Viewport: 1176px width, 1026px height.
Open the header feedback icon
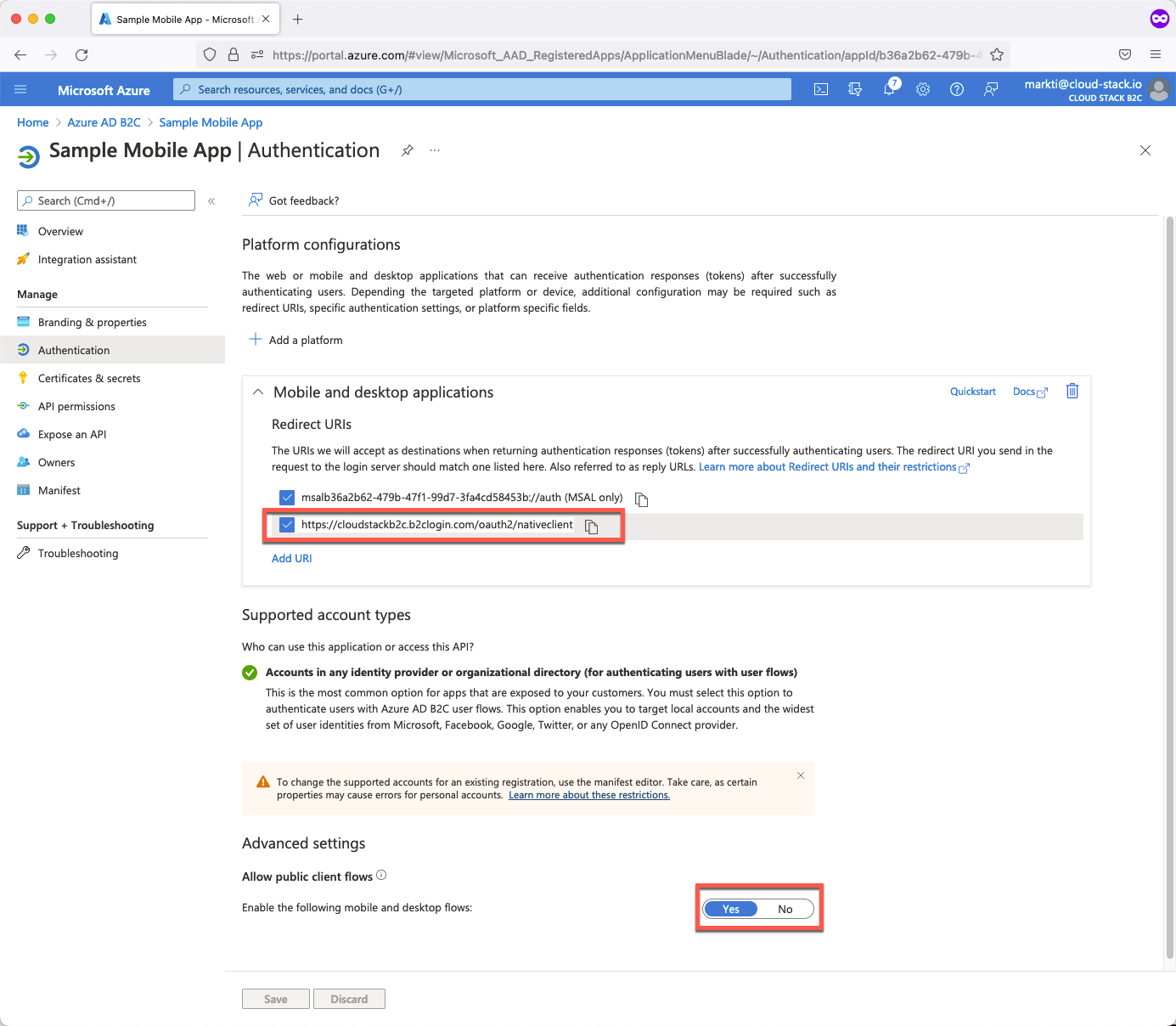click(x=991, y=89)
